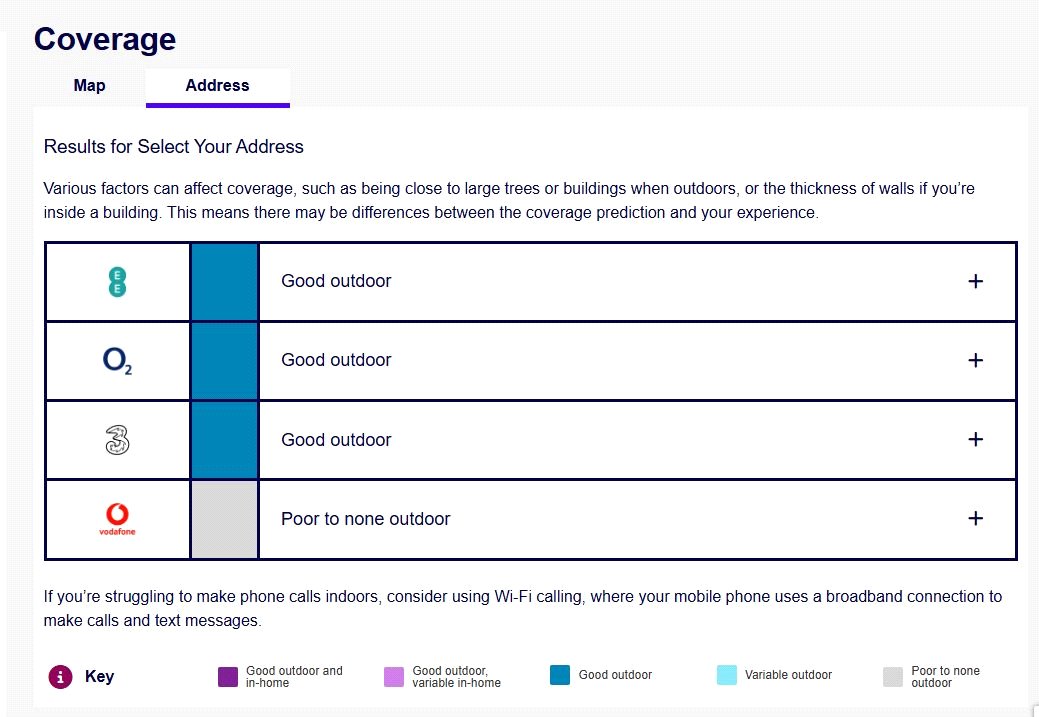Click the EE network logo
Image resolution: width=1039 pixels, height=717 pixels.
point(118,282)
